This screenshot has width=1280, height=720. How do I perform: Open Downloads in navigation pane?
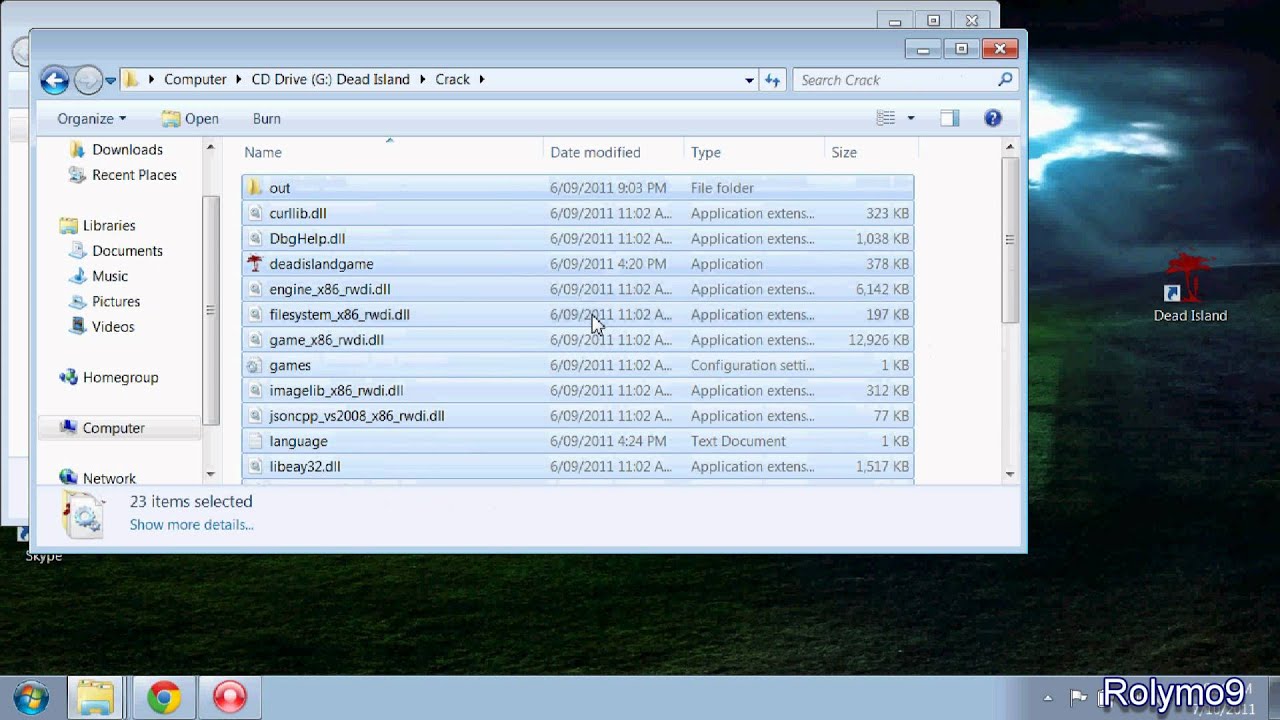(x=127, y=149)
